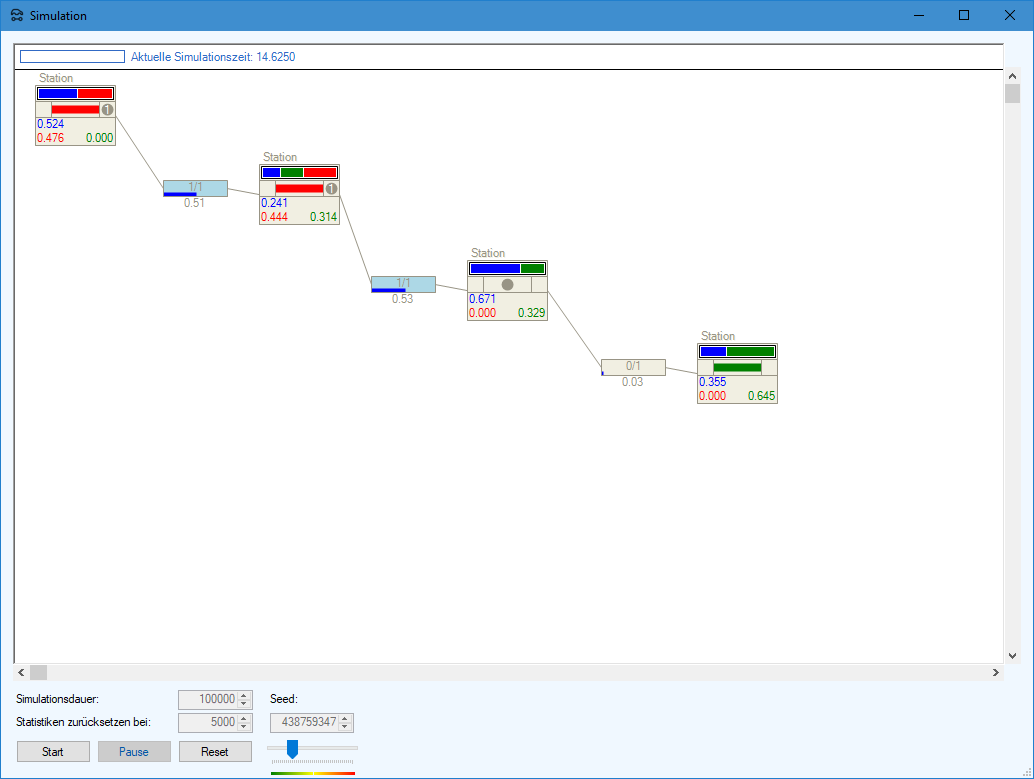Select the empty 0/1 buffer labeled 0.03
Viewport: 1034px width, 779px height.
click(632, 367)
